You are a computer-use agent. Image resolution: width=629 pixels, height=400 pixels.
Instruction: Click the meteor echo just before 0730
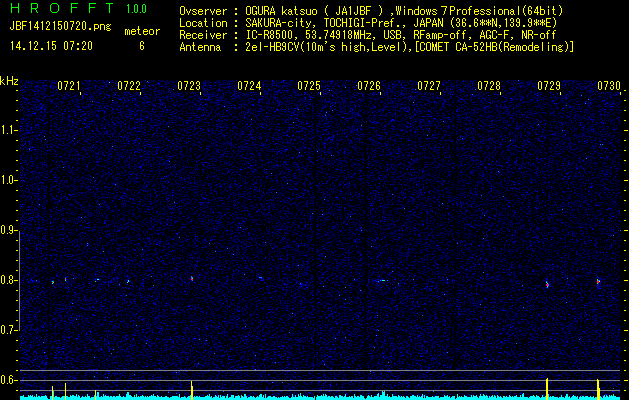click(x=598, y=282)
